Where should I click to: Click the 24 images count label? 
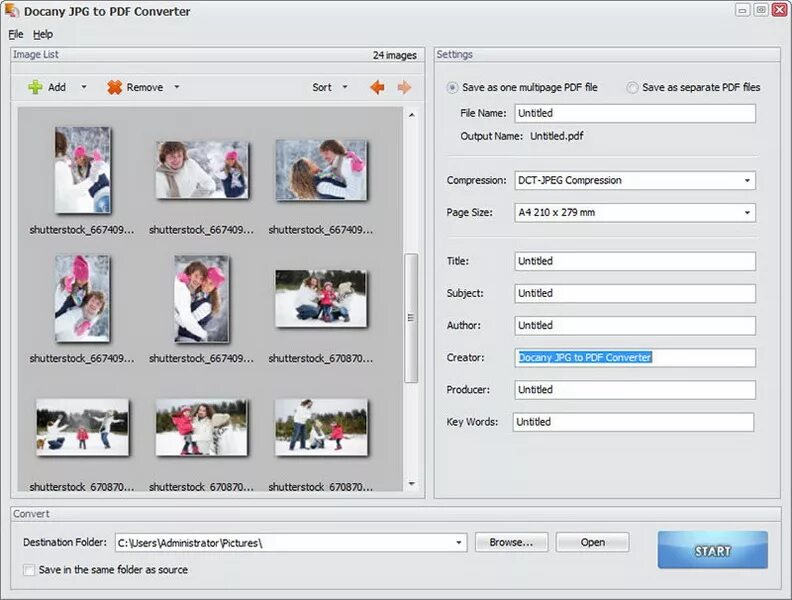[x=394, y=55]
